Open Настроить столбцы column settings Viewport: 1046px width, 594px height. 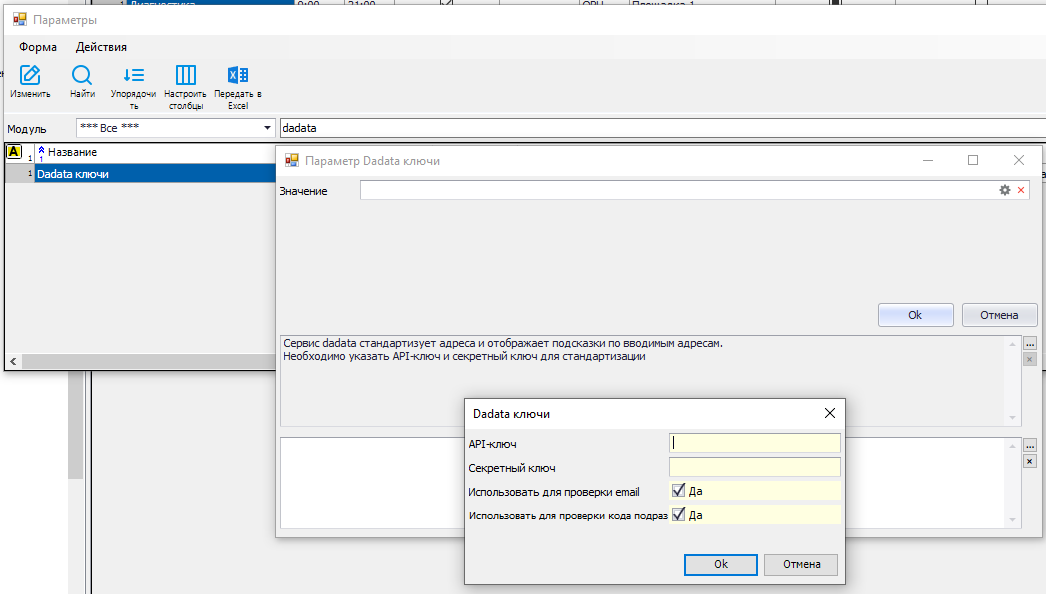pyautogui.click(x=185, y=76)
